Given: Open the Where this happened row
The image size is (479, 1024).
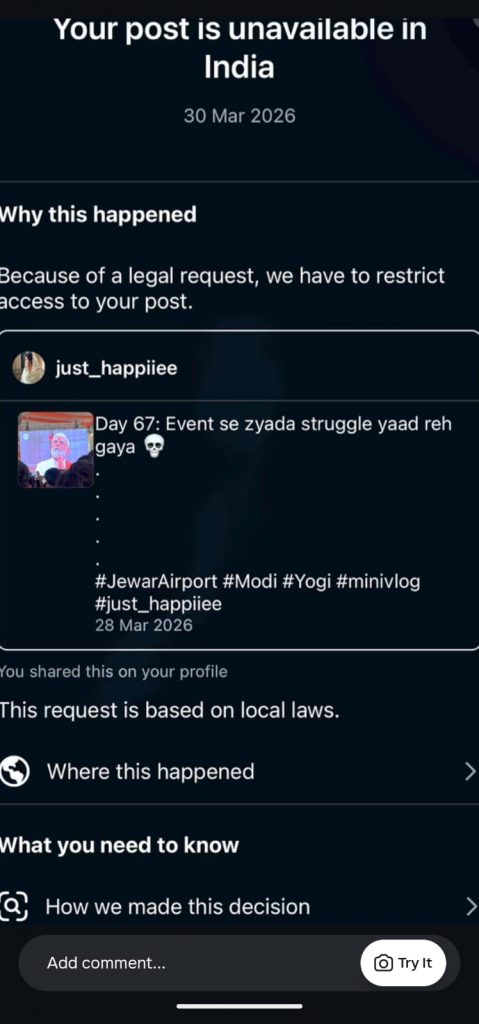Looking at the screenshot, I should (x=239, y=772).
